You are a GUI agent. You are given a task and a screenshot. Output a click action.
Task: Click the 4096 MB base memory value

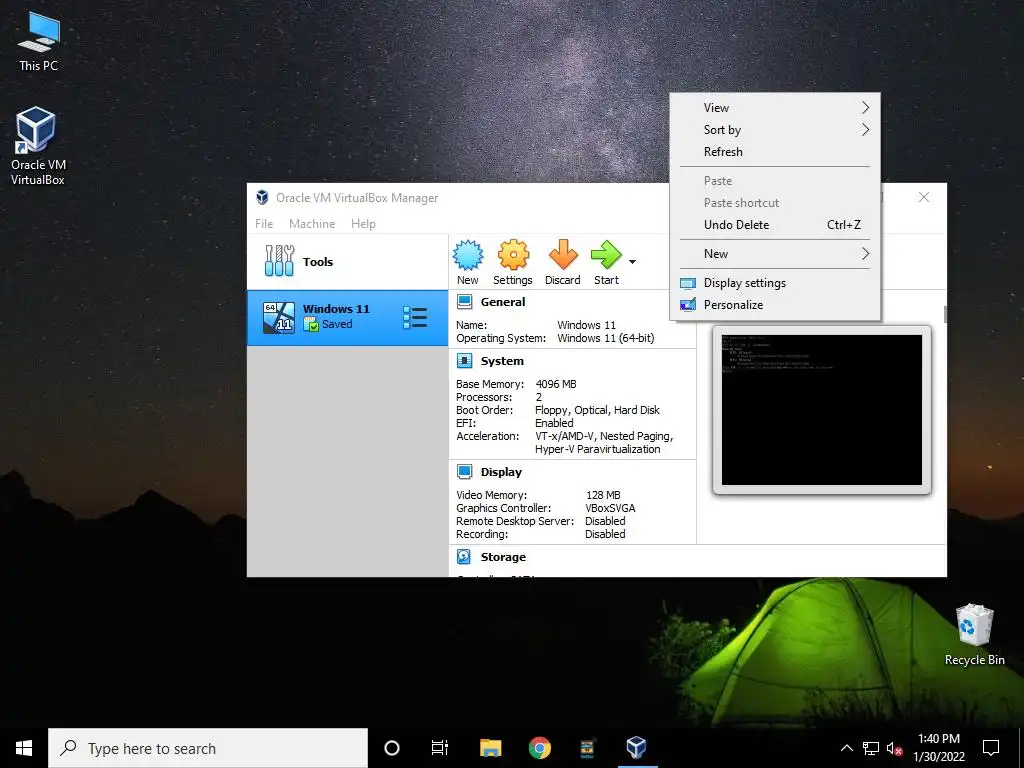556,384
